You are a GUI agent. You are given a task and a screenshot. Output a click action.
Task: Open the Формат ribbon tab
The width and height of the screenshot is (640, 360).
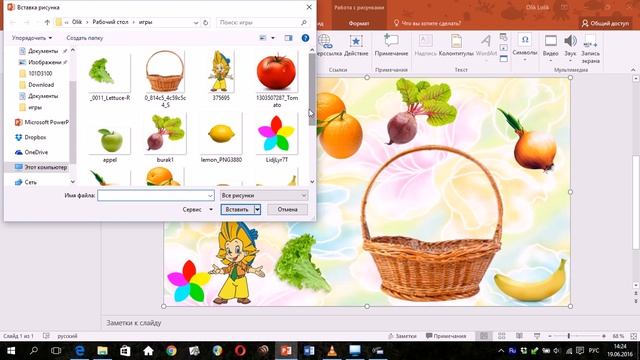(x=359, y=23)
